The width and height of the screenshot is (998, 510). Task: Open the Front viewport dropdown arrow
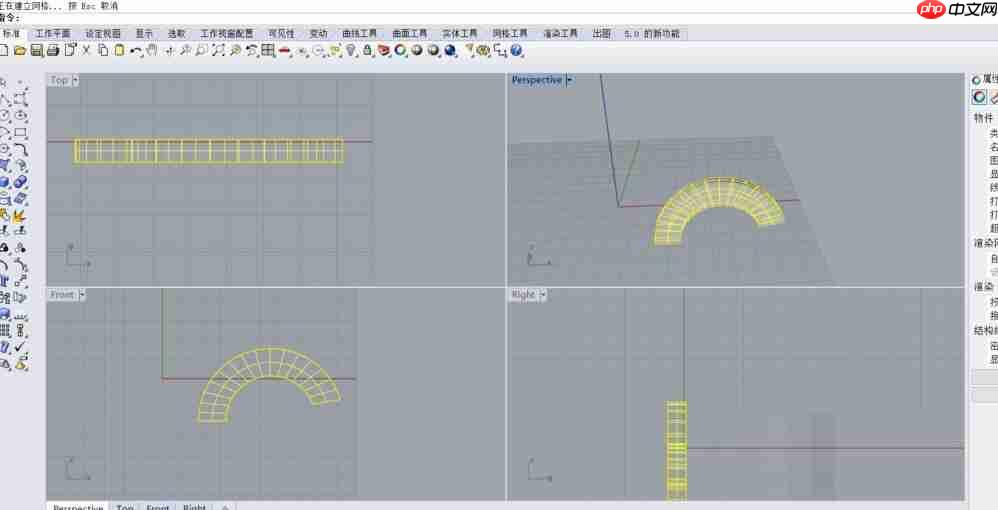point(82,295)
